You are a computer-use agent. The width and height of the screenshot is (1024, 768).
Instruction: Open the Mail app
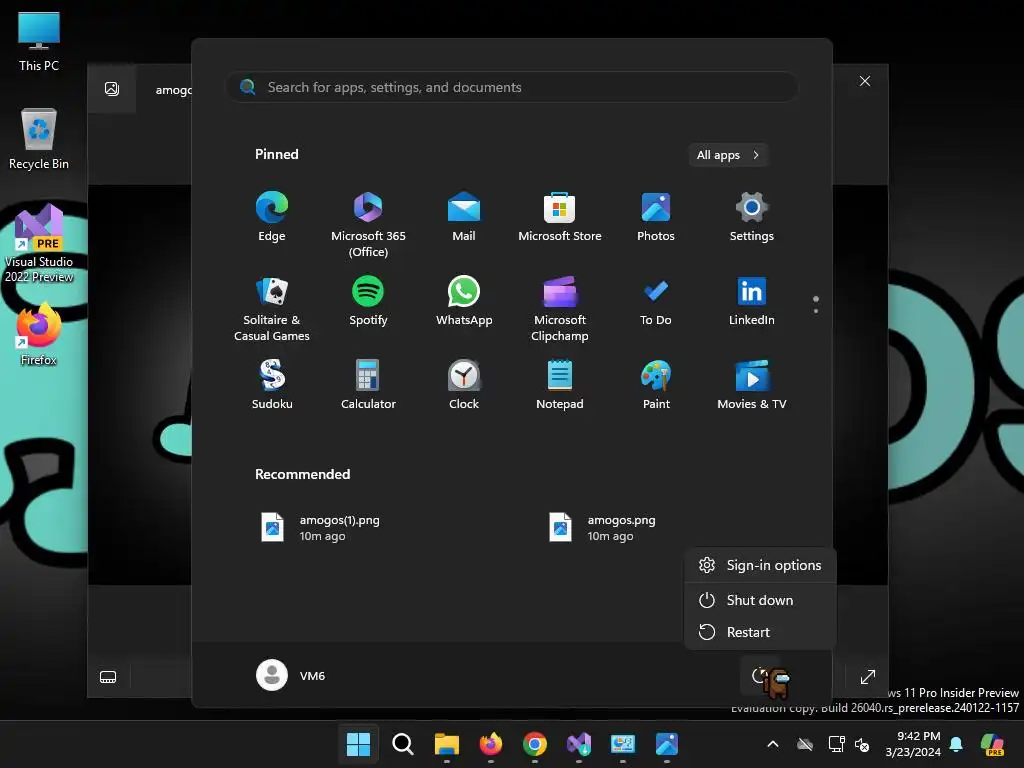pyautogui.click(x=464, y=217)
